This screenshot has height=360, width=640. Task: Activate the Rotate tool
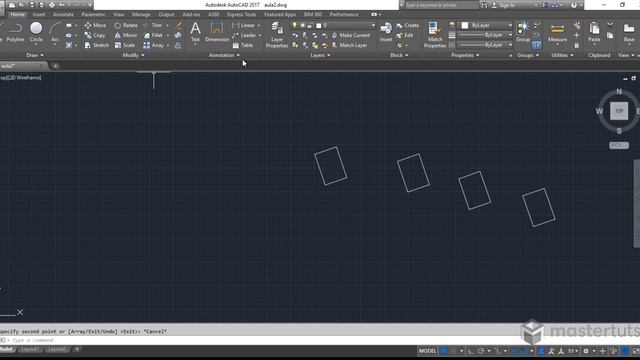pos(126,25)
